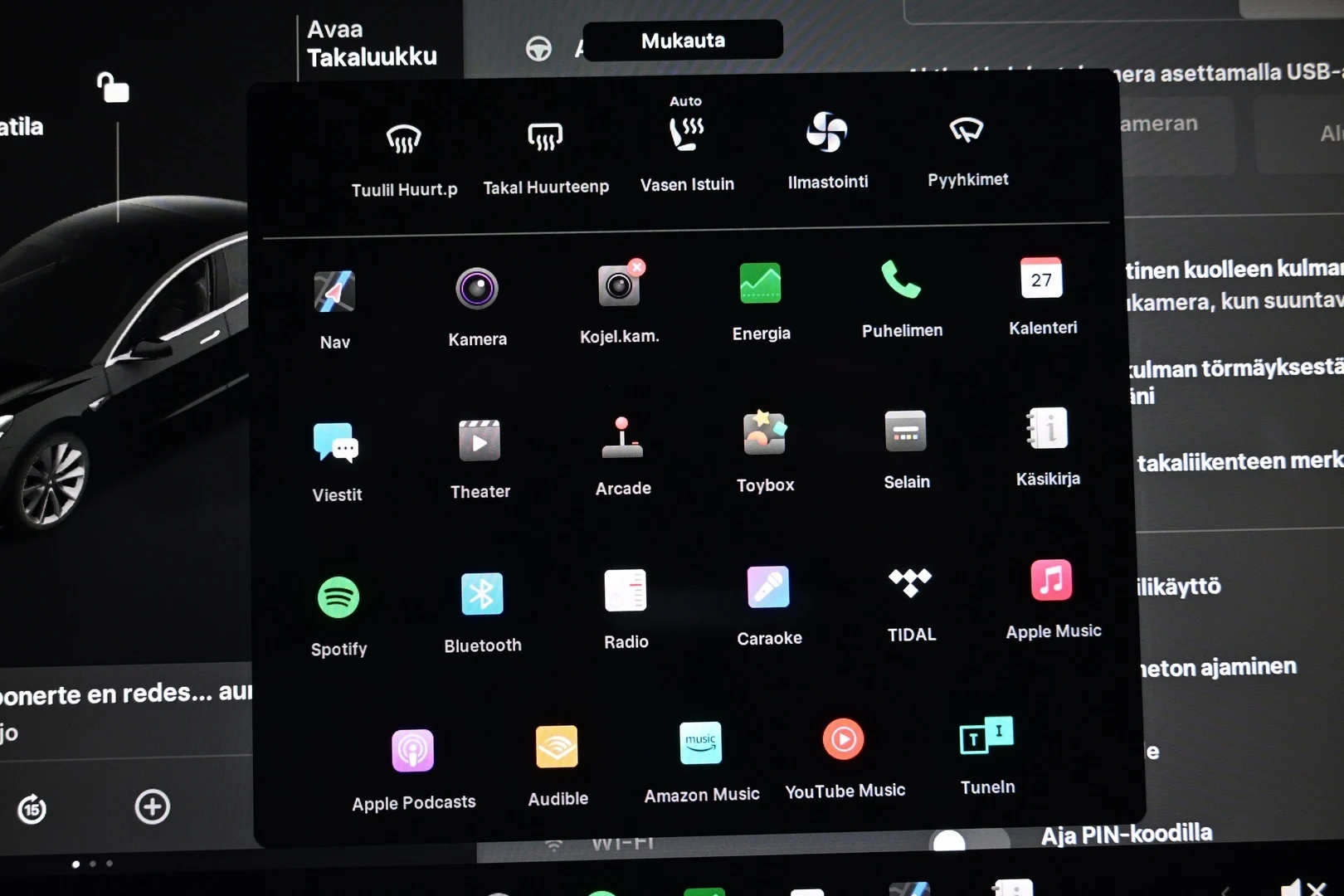
Task: Open the Kalenteri calendar app
Action: (x=1042, y=278)
